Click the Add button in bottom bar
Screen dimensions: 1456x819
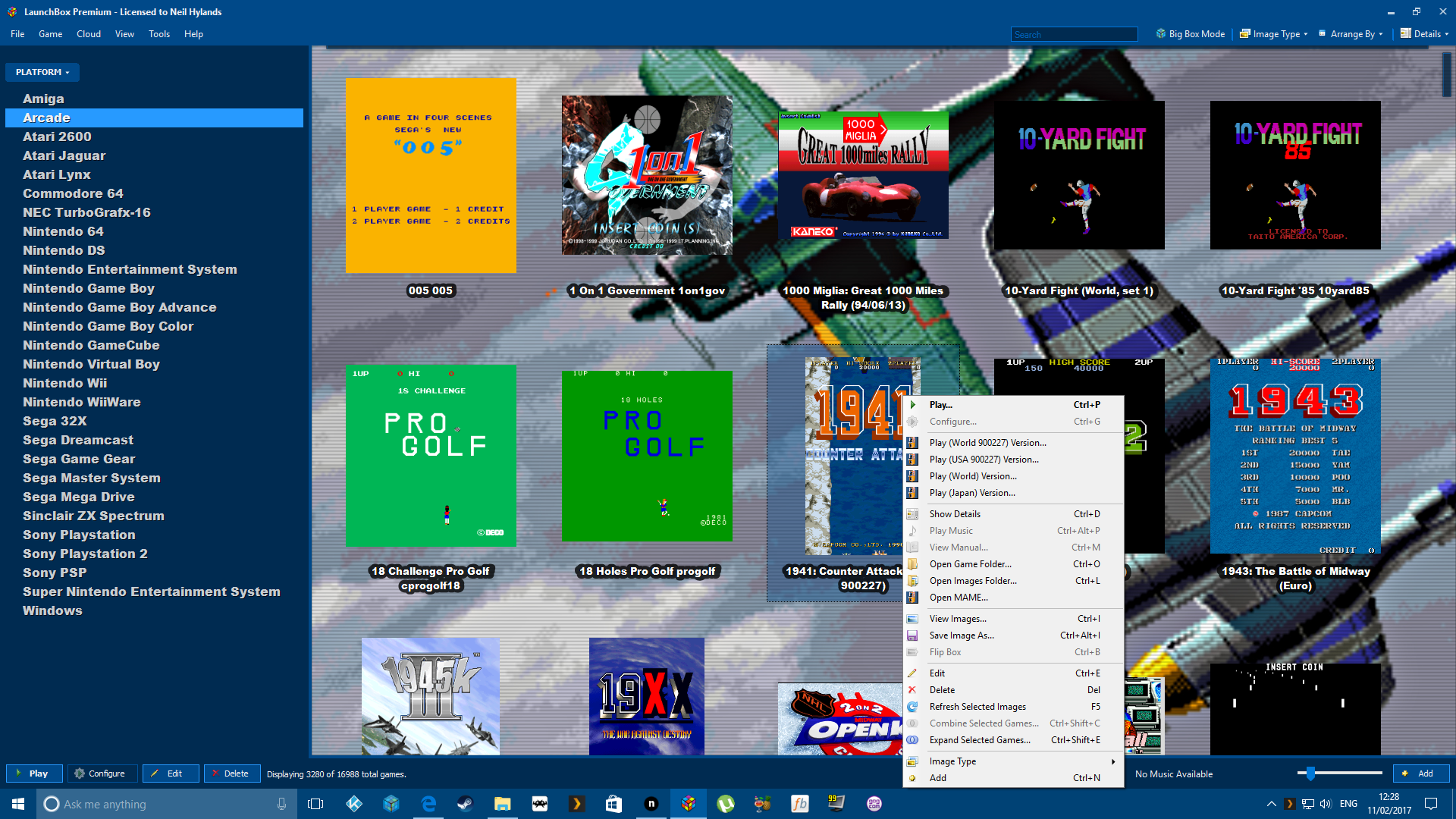tap(1421, 773)
